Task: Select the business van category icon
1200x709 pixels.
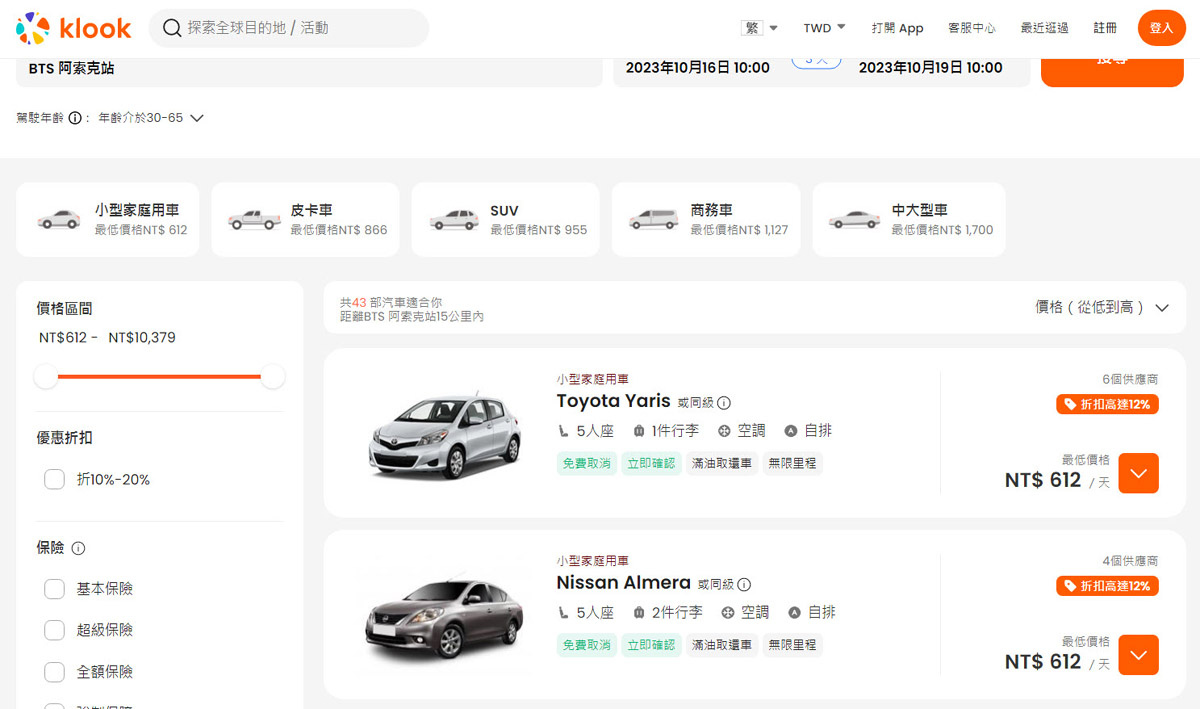Action: coord(654,220)
